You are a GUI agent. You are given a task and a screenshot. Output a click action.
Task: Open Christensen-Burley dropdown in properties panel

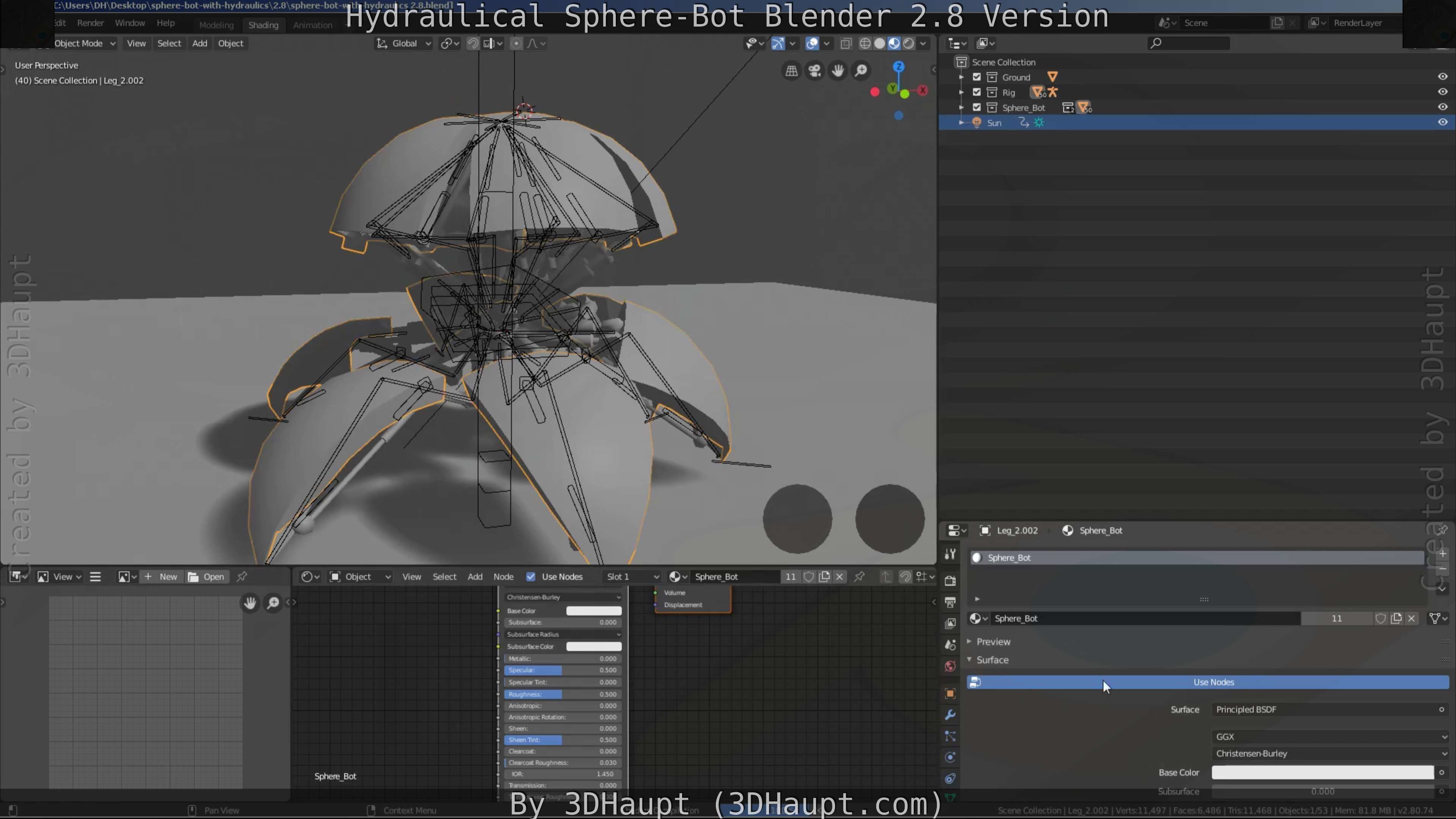tap(1330, 754)
